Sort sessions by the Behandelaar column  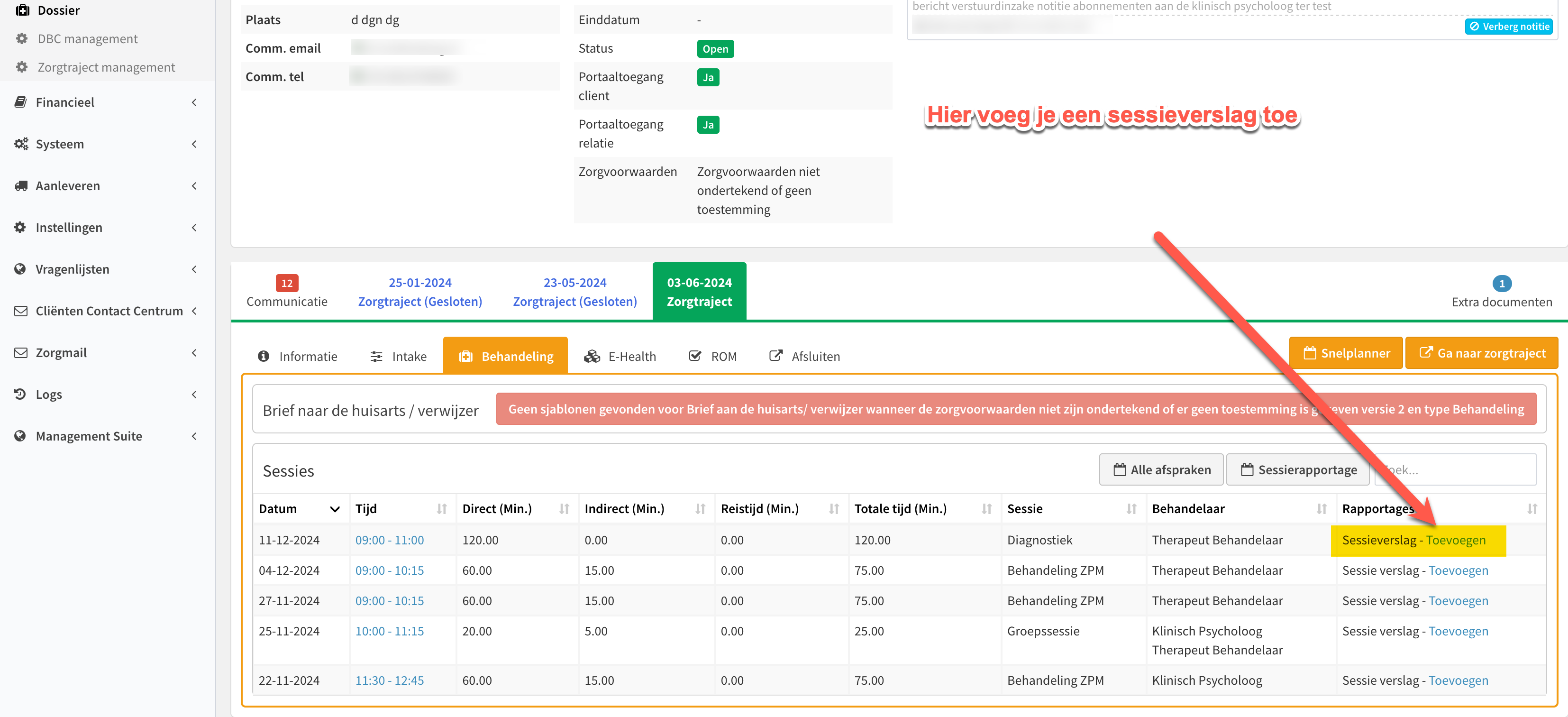[1241, 509]
